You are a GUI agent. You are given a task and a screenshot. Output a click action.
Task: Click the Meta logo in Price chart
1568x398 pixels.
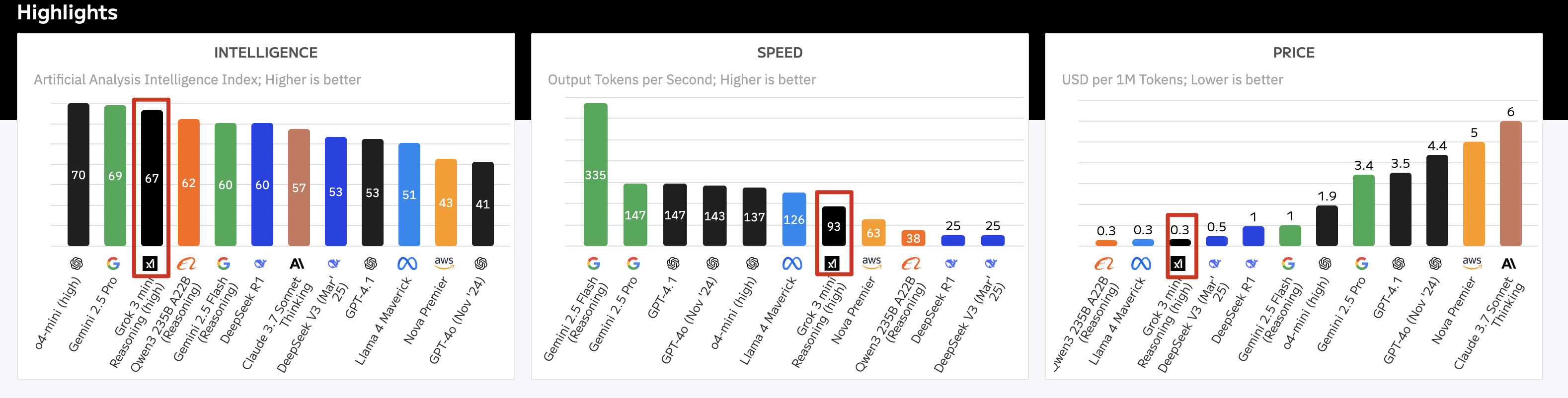(1141, 263)
